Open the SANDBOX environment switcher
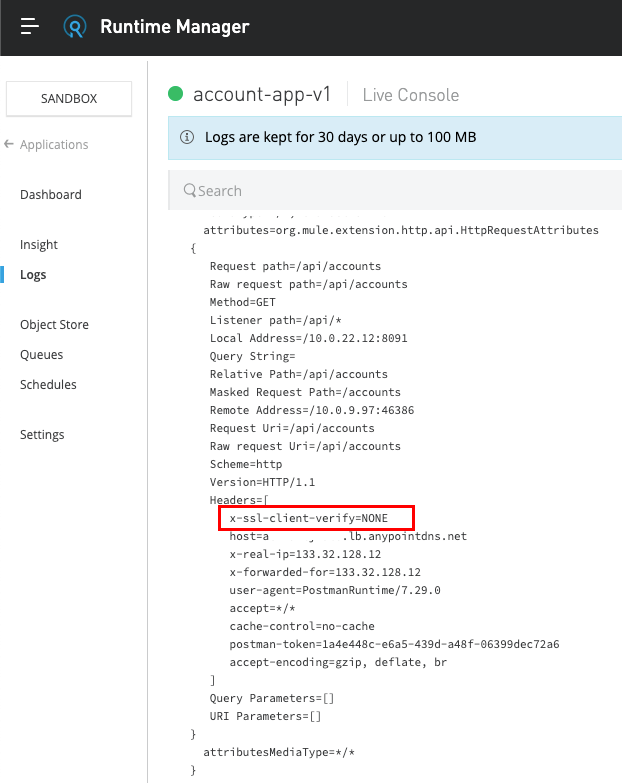This screenshot has height=783, width=622. click(x=69, y=99)
